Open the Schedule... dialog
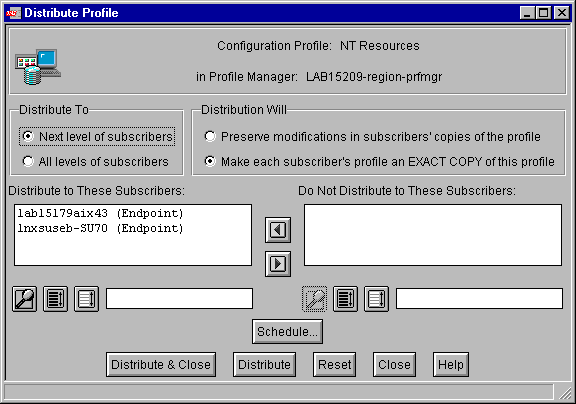This screenshot has height=404, width=576. [287, 332]
